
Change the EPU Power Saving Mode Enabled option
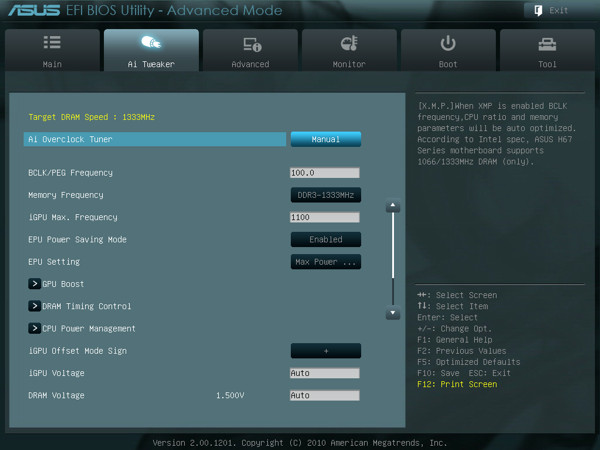(326, 240)
